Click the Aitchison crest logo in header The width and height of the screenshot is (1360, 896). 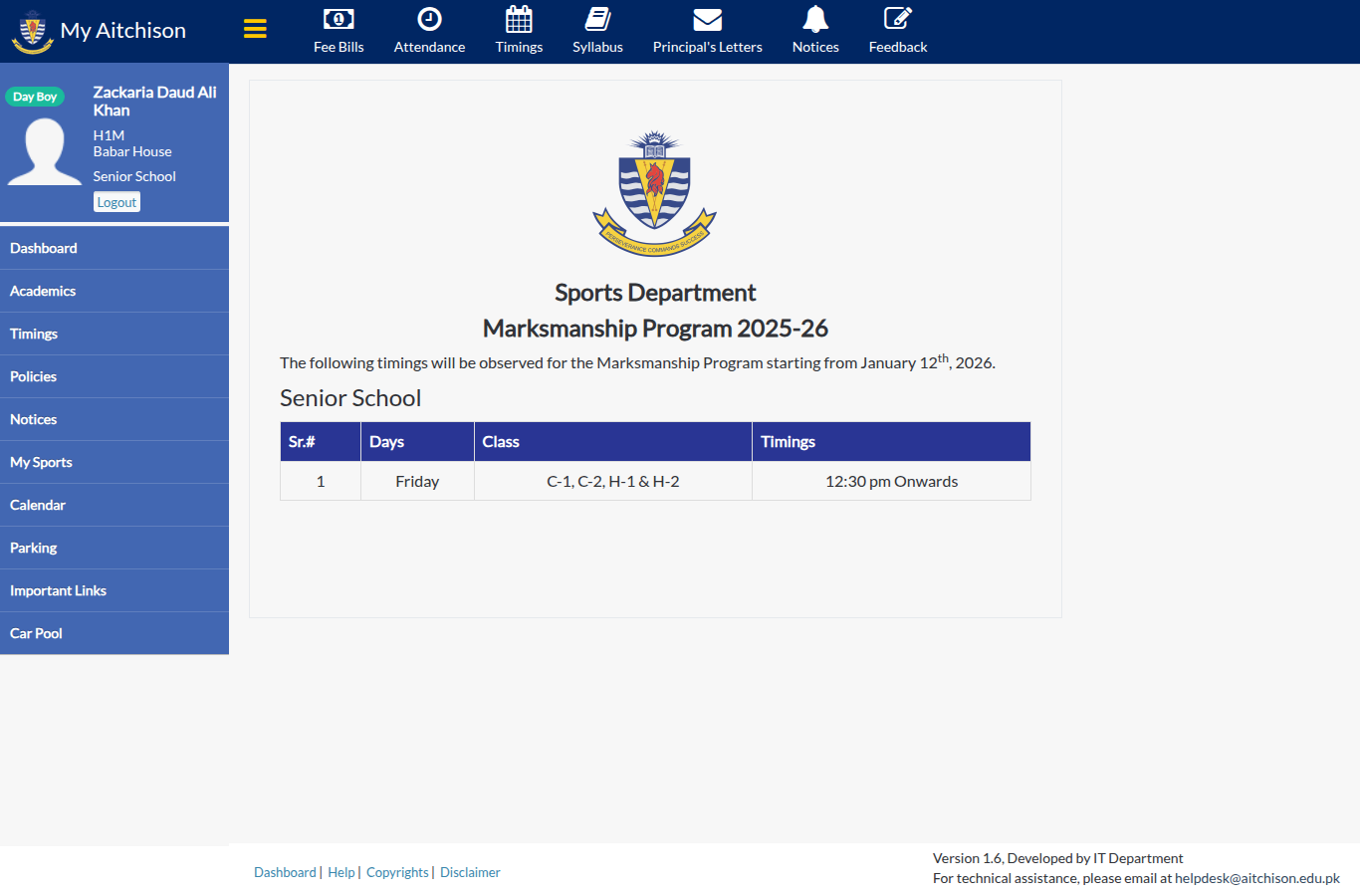coord(32,32)
